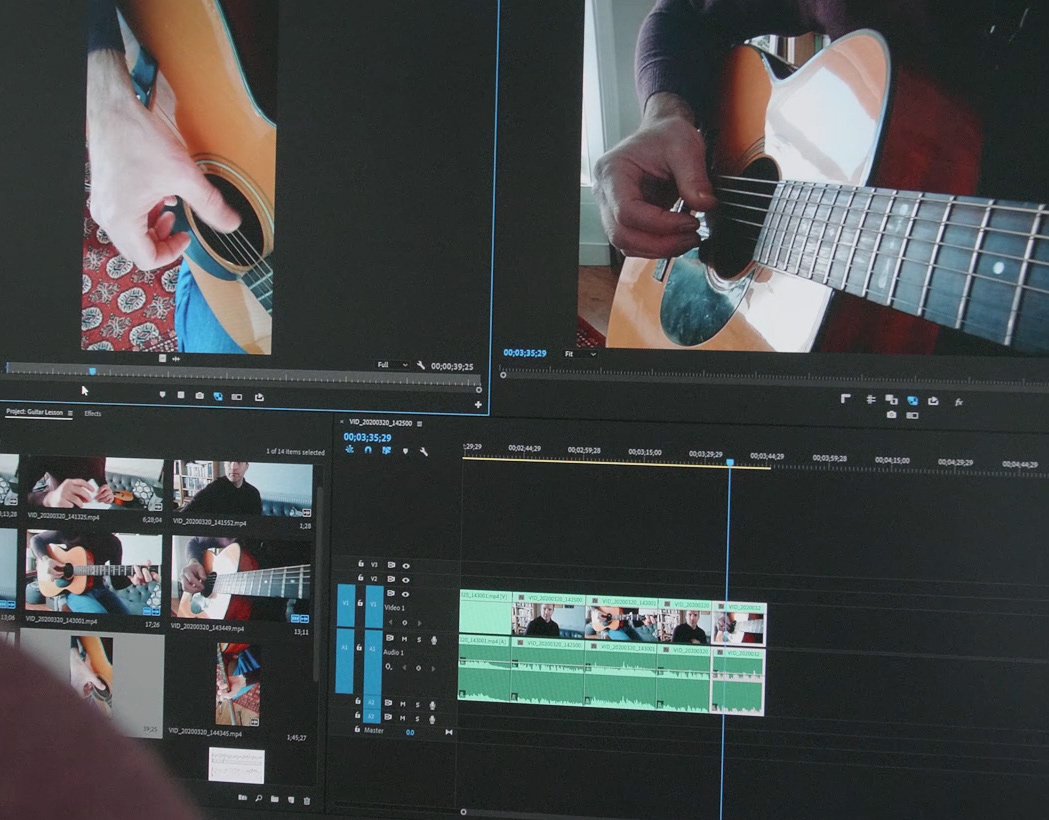Click the timeline playhead at 00;03;35;29
Viewport: 1049px width, 820px height.
pos(730,462)
